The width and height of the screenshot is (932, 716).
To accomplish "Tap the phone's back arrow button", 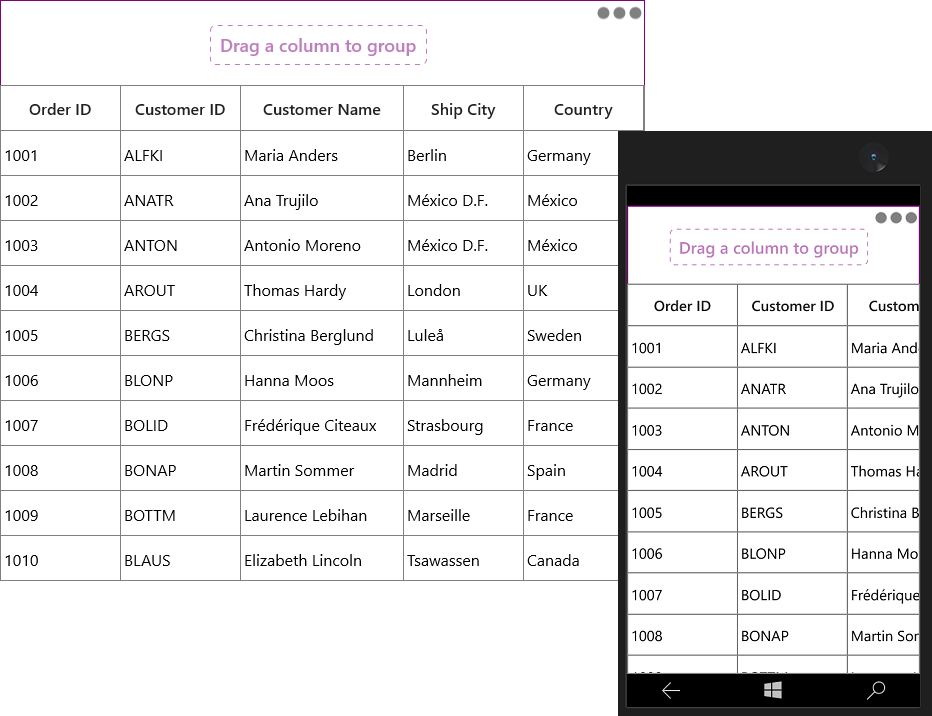I will [x=671, y=690].
